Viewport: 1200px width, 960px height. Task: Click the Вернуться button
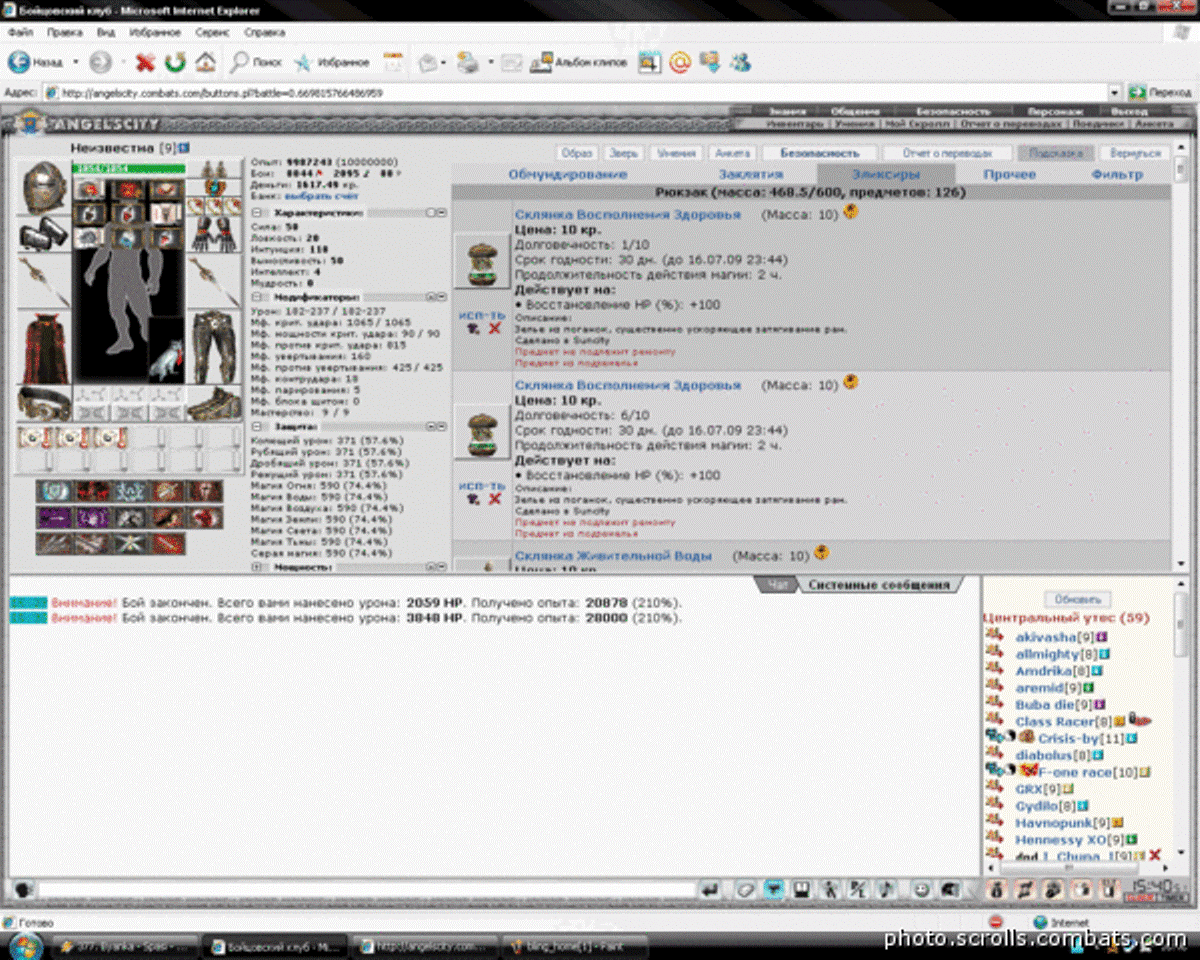point(1135,153)
